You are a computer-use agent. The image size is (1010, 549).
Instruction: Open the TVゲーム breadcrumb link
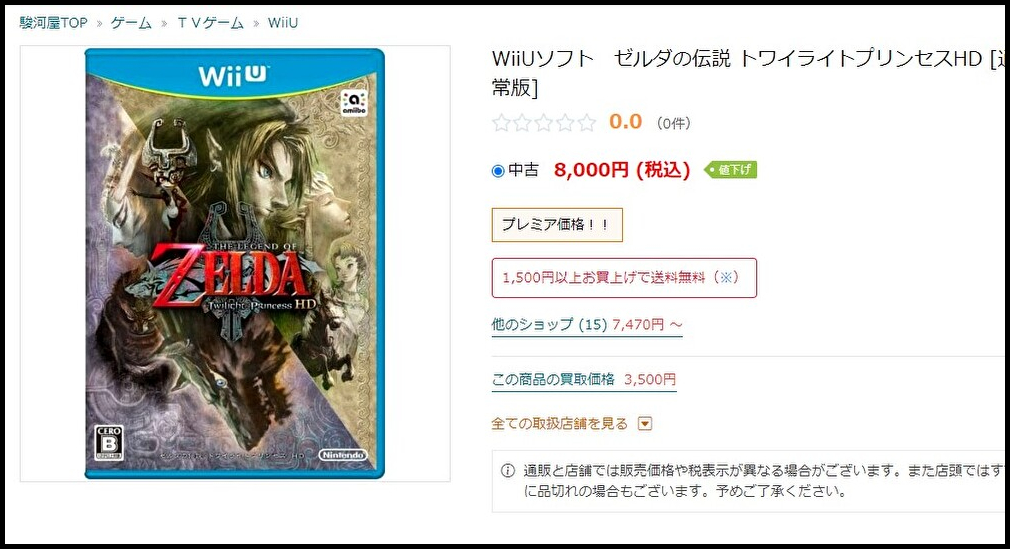coord(211,23)
